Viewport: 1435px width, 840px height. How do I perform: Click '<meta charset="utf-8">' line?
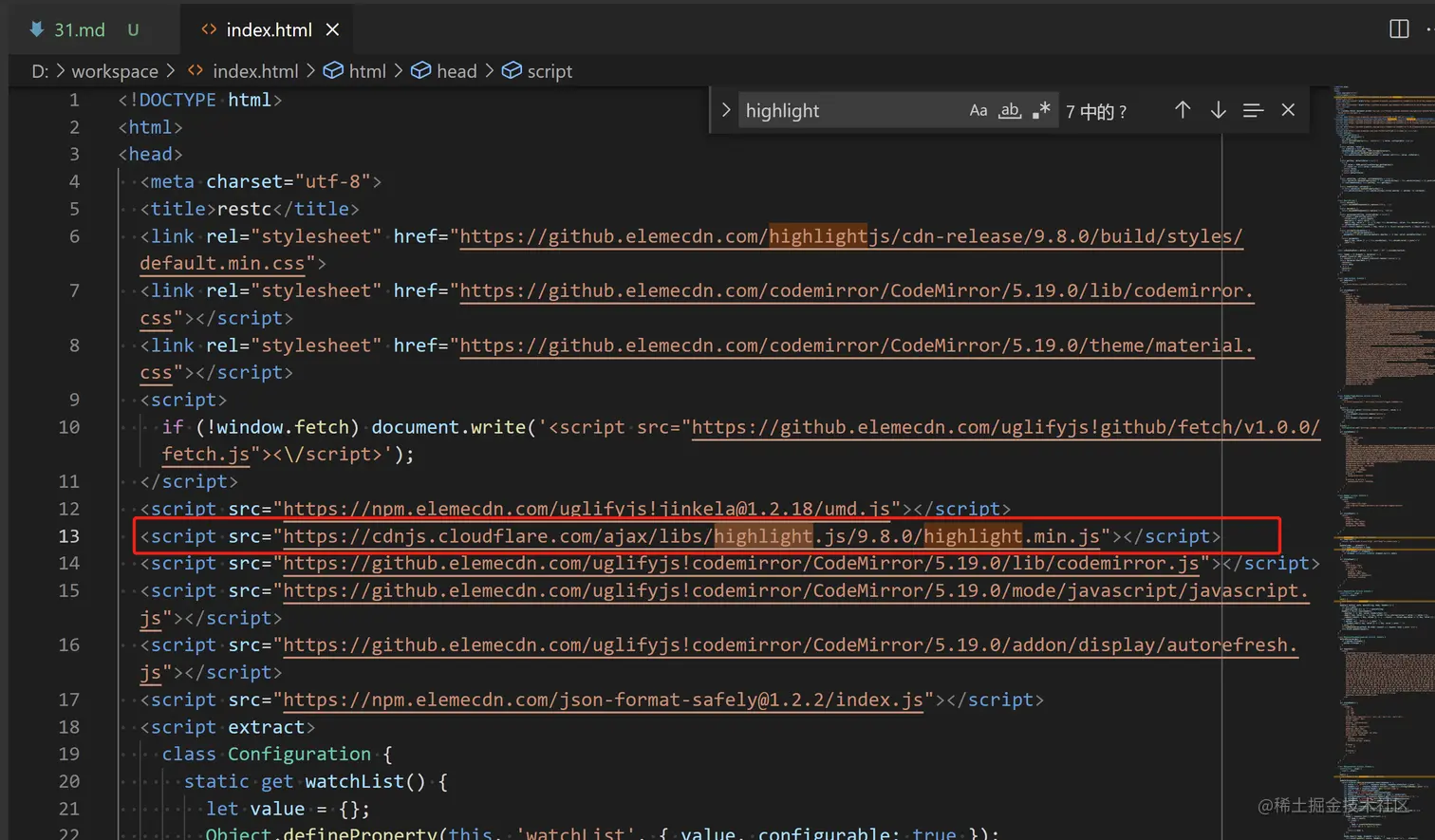[x=261, y=181]
